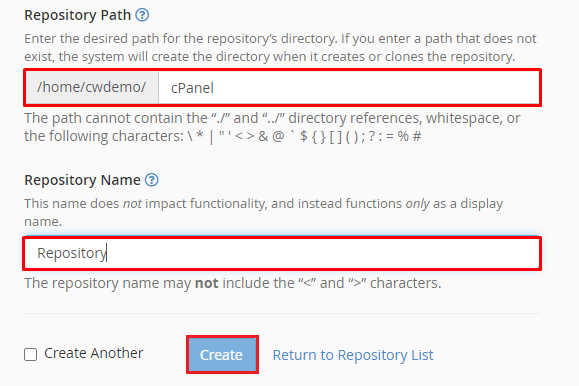Viewport: 579px width, 386px height.
Task: Click the forbidden path characters list
Action: 304,136
